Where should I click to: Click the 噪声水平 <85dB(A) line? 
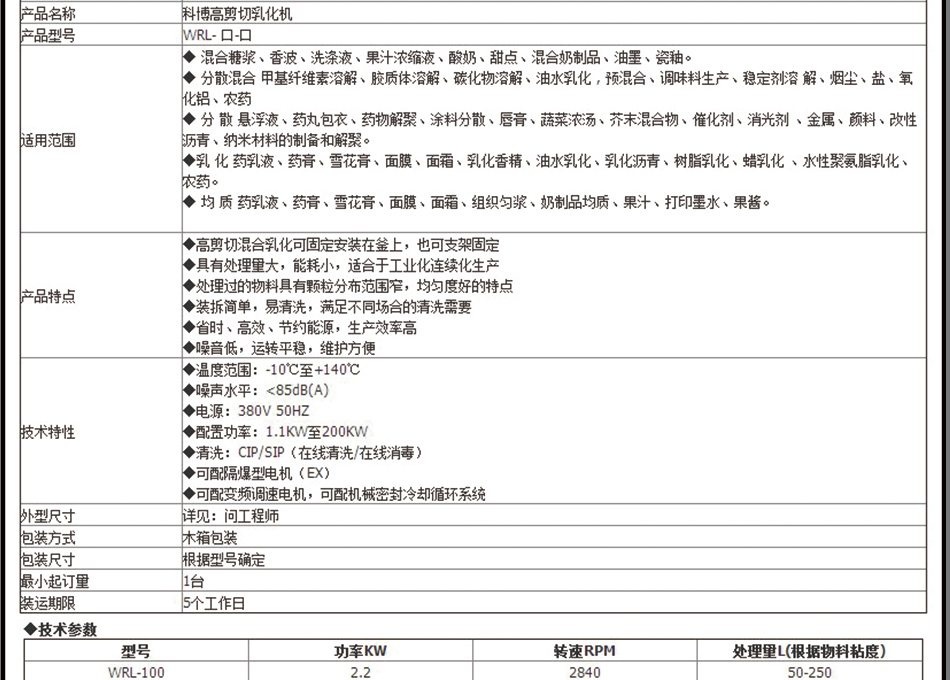[x=257, y=390]
